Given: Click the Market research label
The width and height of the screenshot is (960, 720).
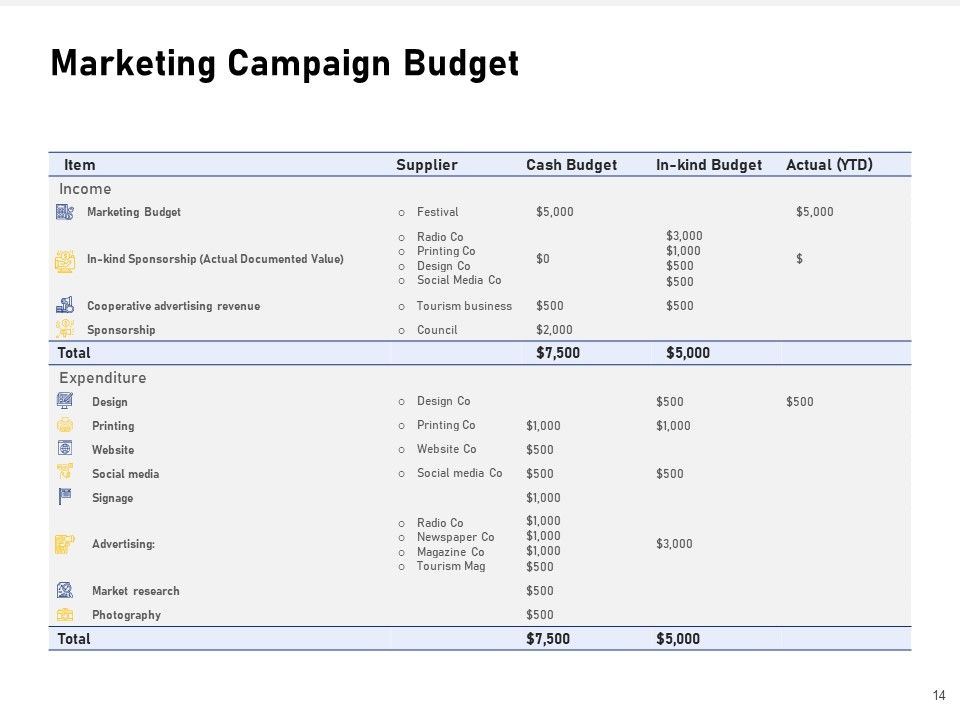Looking at the screenshot, I should point(136,591).
